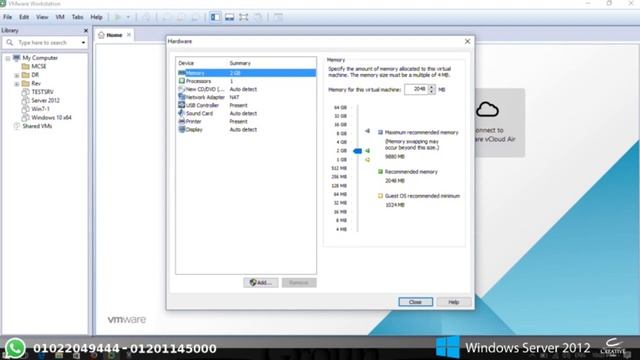Click the 64 GB slider scale label
This screenshot has height=360, width=640.
(x=340, y=108)
